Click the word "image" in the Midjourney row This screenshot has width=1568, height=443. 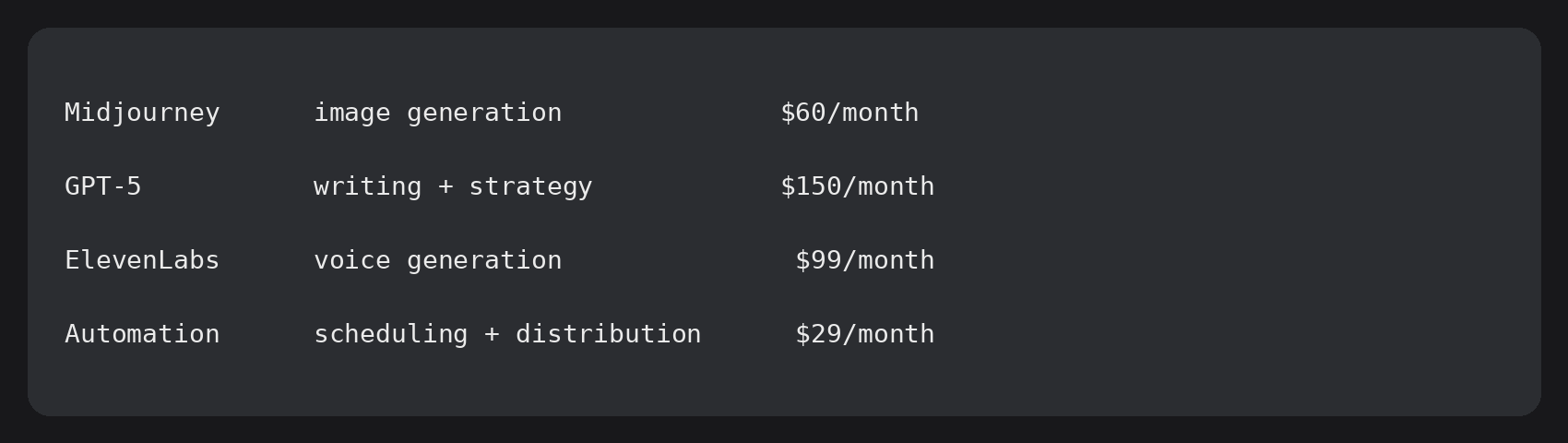352,114
